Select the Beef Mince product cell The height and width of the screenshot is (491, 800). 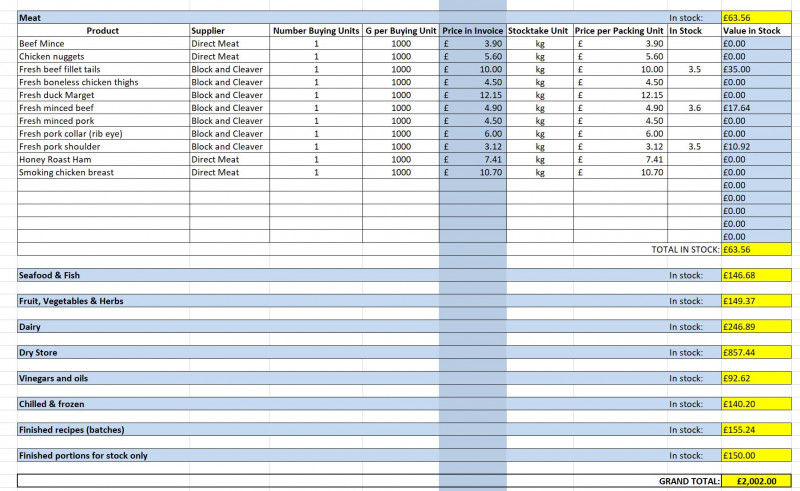(x=103, y=43)
